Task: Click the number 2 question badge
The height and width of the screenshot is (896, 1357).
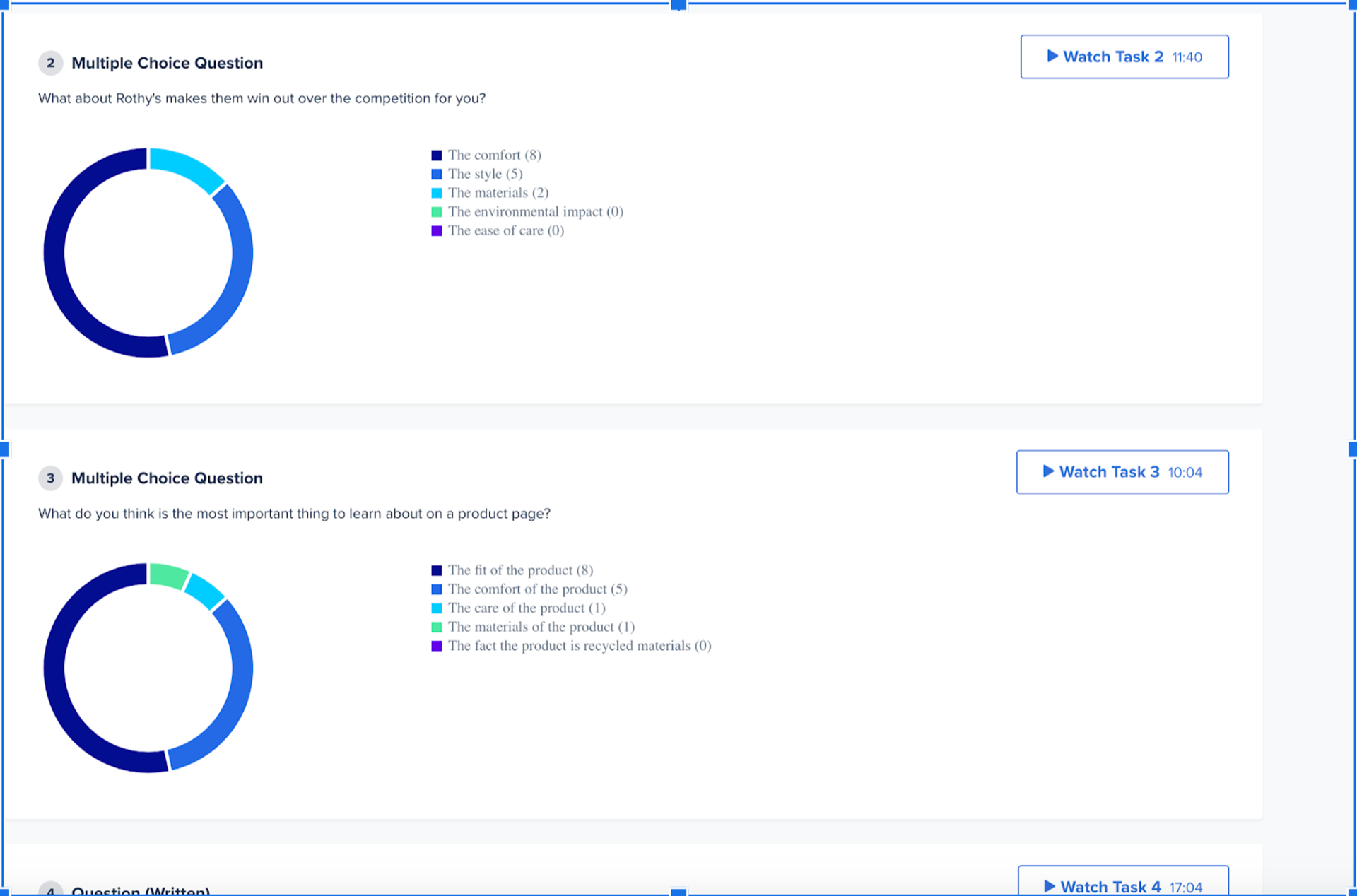Action: [50, 63]
